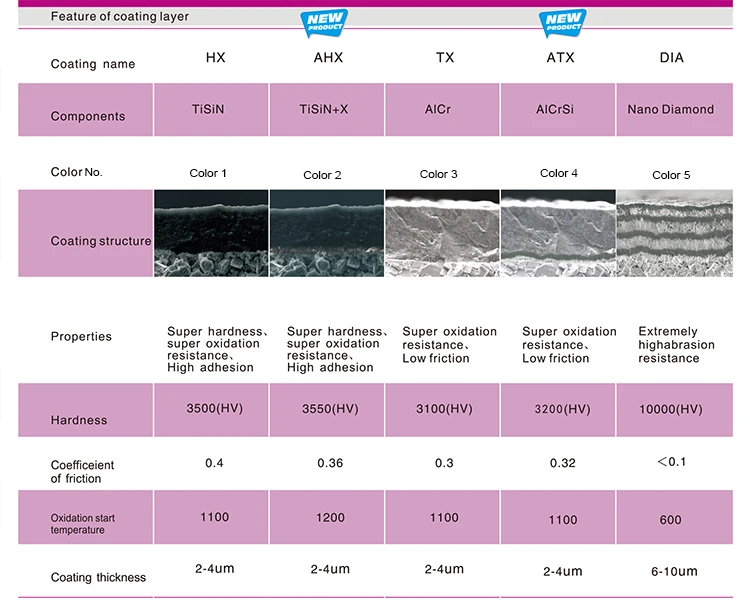Select the ATX coating name
This screenshot has width=750, height=608.
tap(561, 57)
